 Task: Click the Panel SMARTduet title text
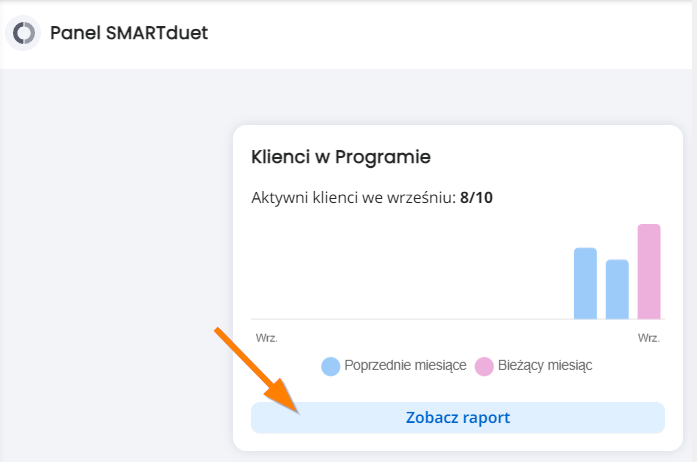(x=129, y=33)
